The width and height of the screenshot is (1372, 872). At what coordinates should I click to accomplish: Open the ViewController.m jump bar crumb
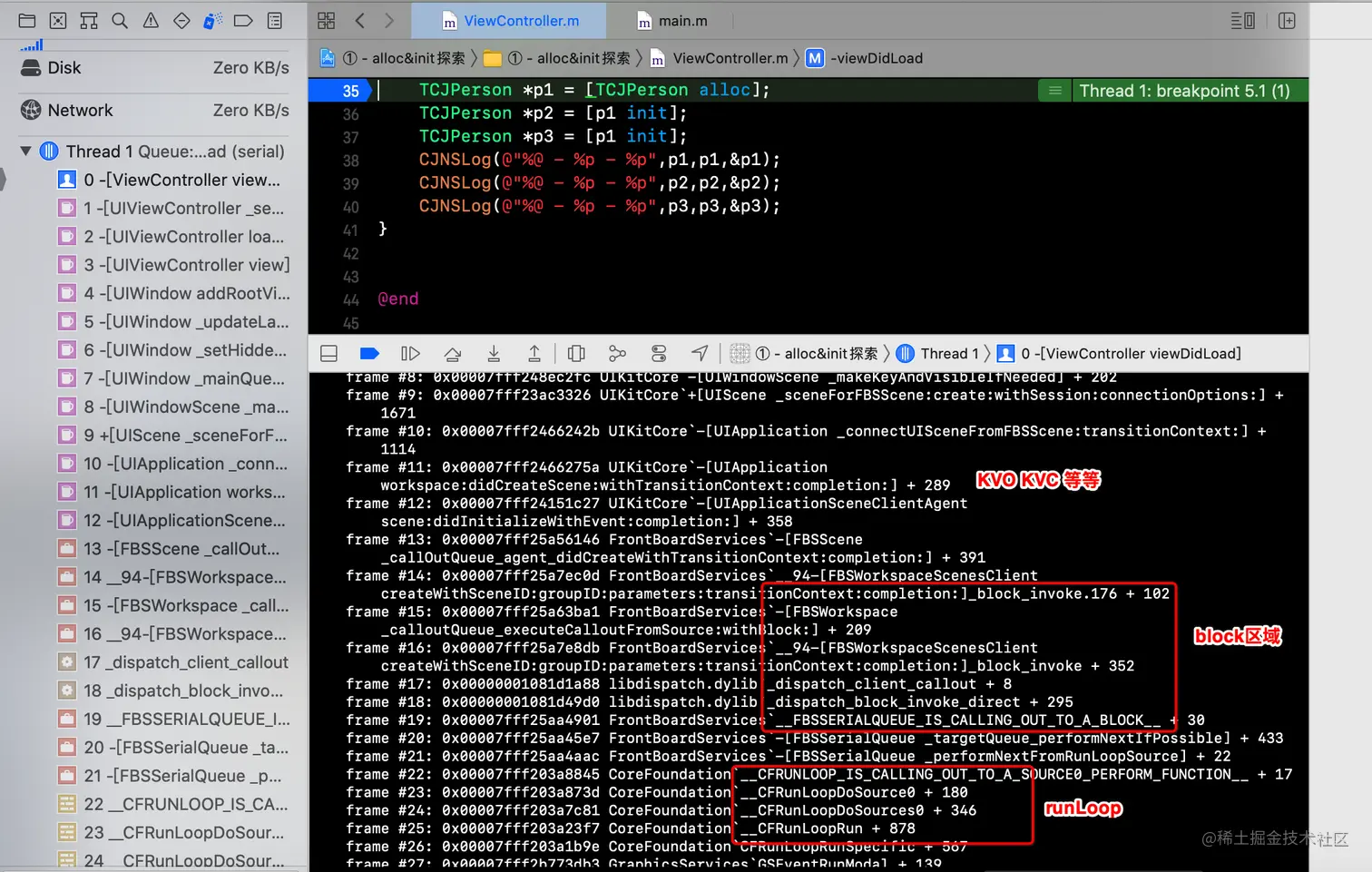719,58
